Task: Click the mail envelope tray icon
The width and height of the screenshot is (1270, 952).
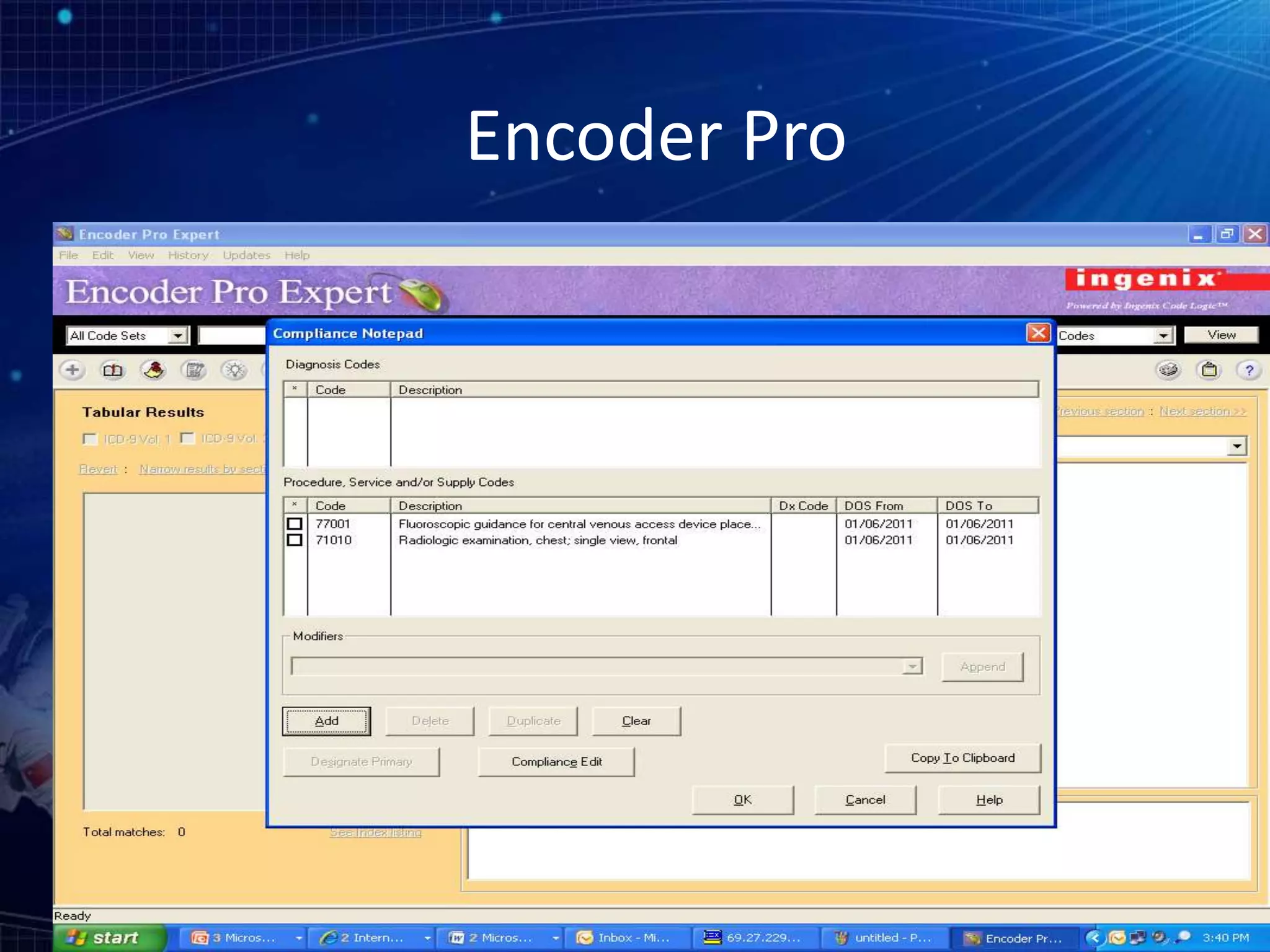Action: point(1117,938)
